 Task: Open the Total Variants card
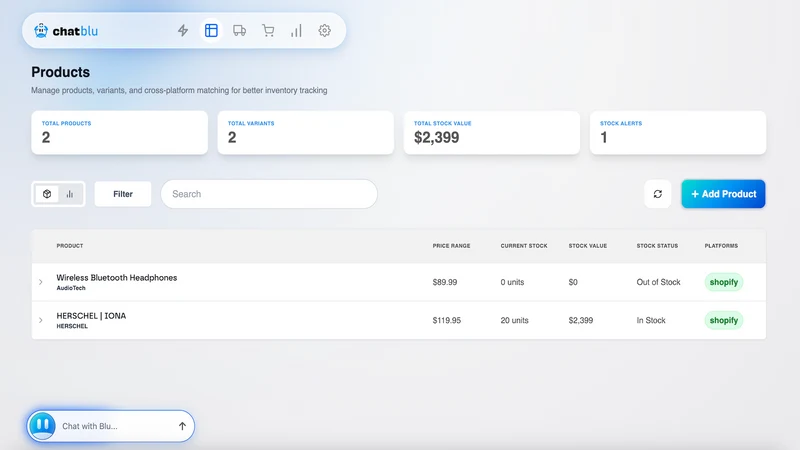(306, 133)
